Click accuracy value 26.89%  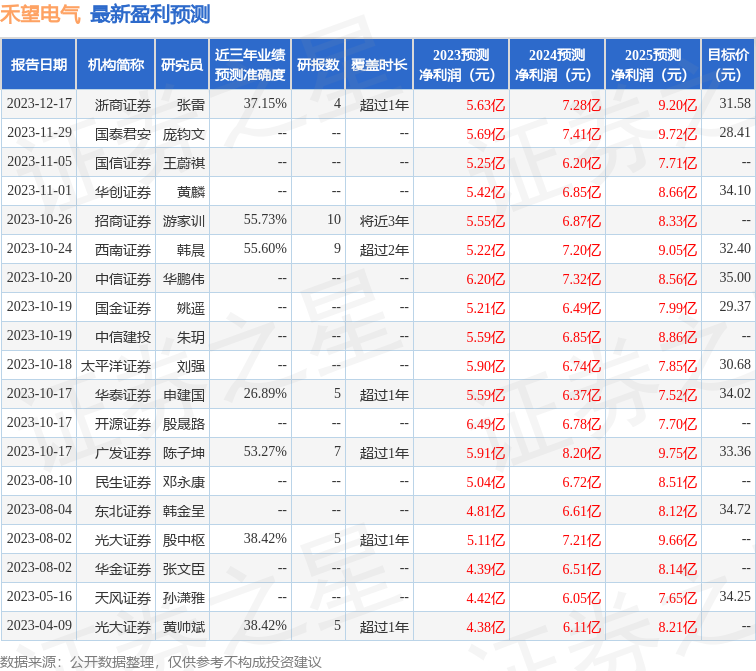pyautogui.click(x=265, y=393)
